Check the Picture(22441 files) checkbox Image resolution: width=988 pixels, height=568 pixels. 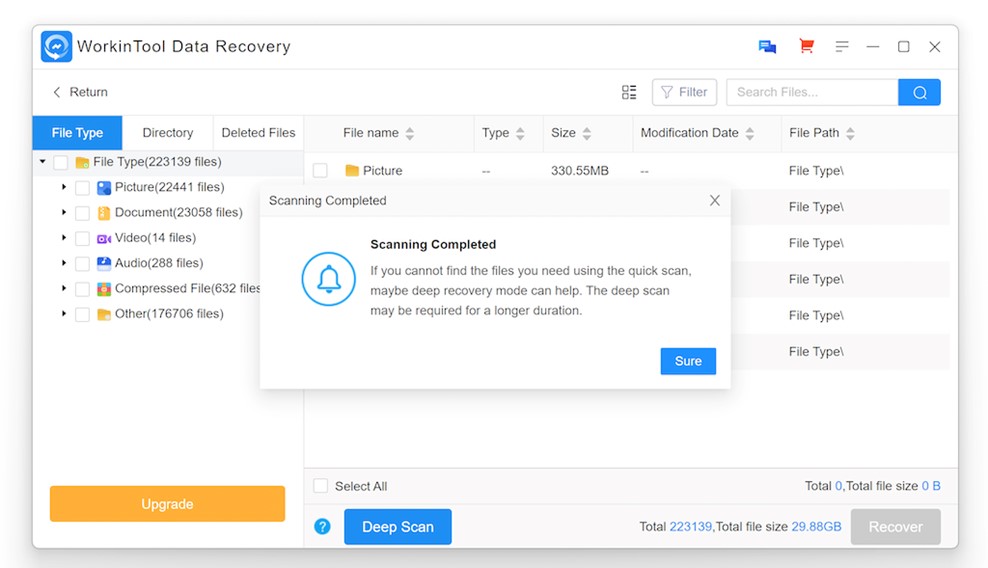[x=82, y=188]
